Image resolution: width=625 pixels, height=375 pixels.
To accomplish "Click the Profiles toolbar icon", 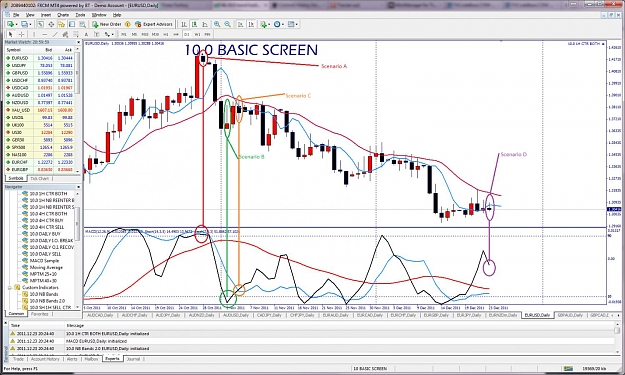I will tap(24, 24).
